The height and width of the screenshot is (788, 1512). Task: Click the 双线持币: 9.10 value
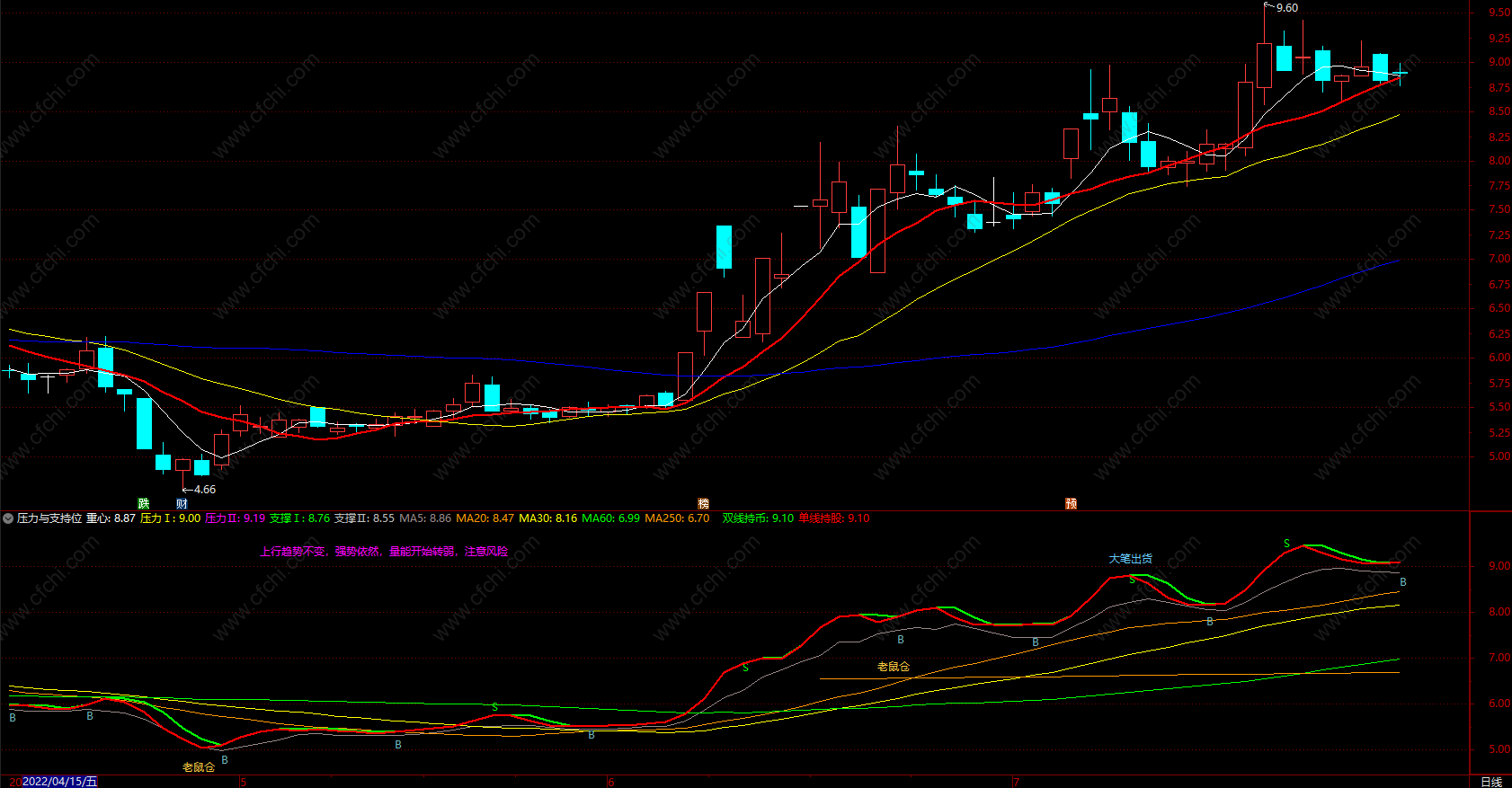758,518
